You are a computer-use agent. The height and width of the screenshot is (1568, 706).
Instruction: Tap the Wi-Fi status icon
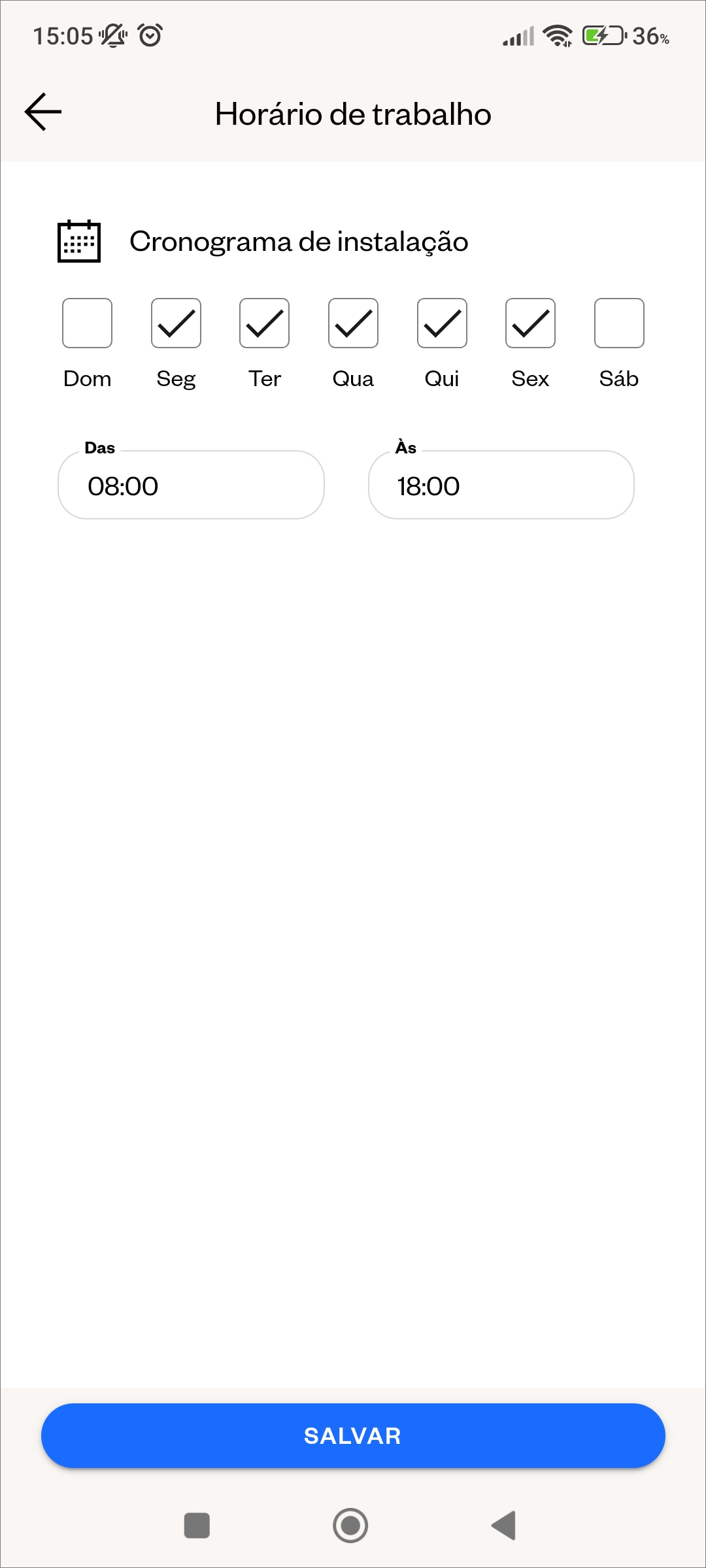click(558, 36)
